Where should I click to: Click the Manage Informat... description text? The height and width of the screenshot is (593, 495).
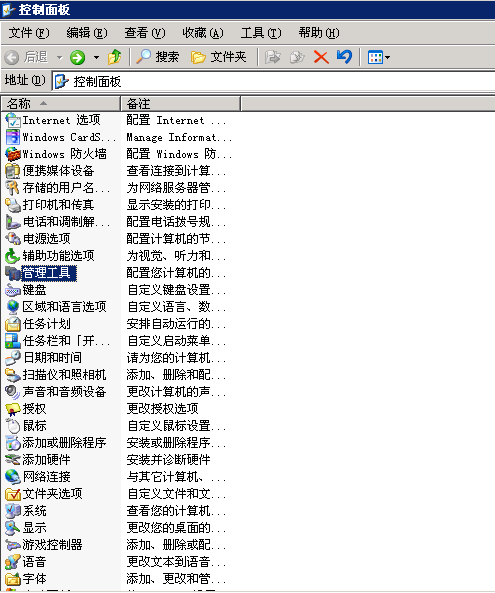tap(179, 137)
